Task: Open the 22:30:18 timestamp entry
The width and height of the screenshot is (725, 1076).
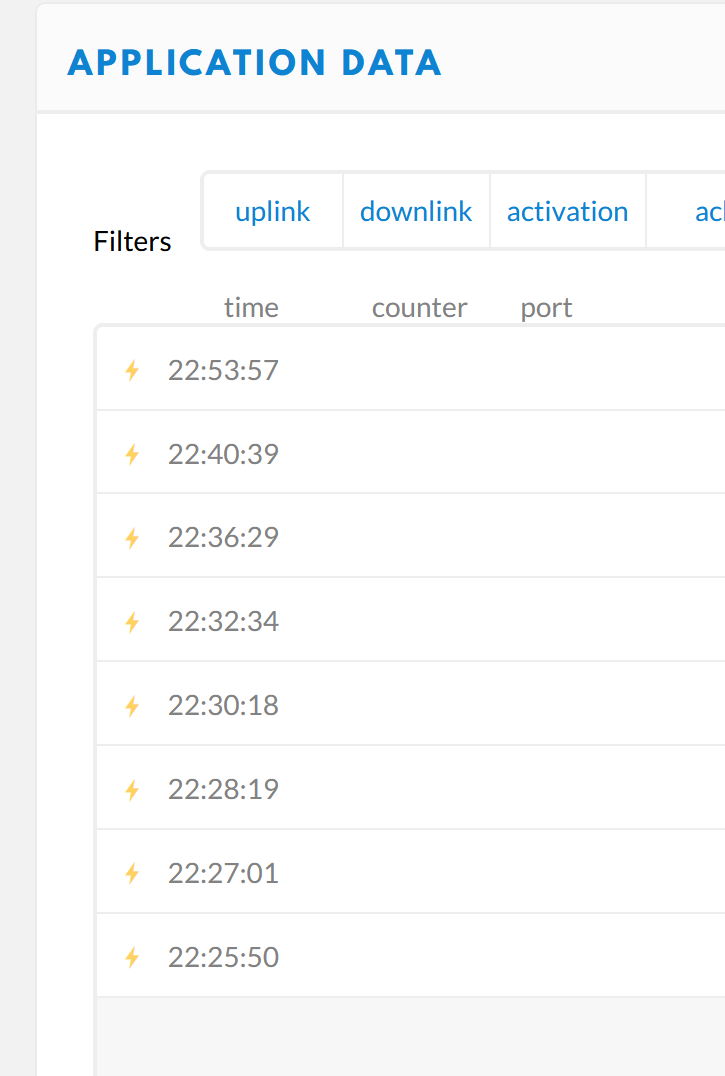Action: 224,705
